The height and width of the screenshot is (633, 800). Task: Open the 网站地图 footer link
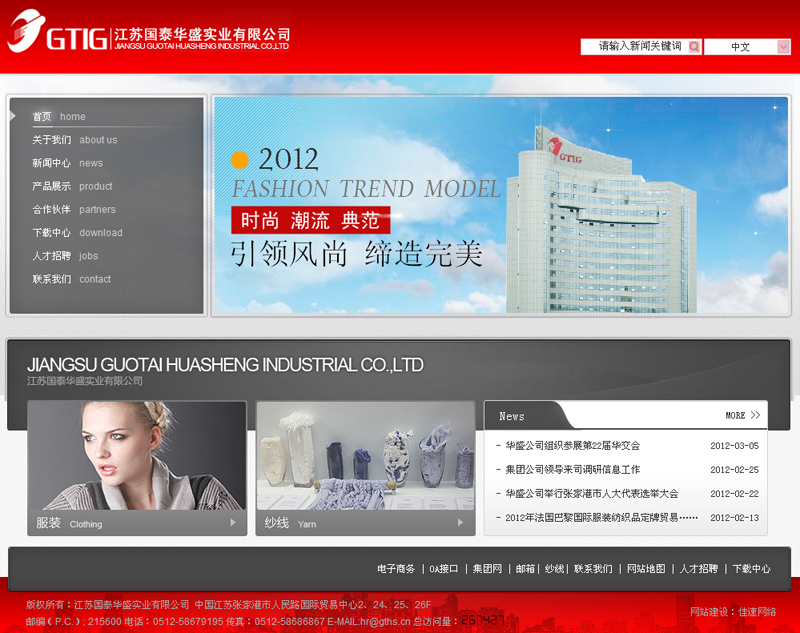point(646,569)
